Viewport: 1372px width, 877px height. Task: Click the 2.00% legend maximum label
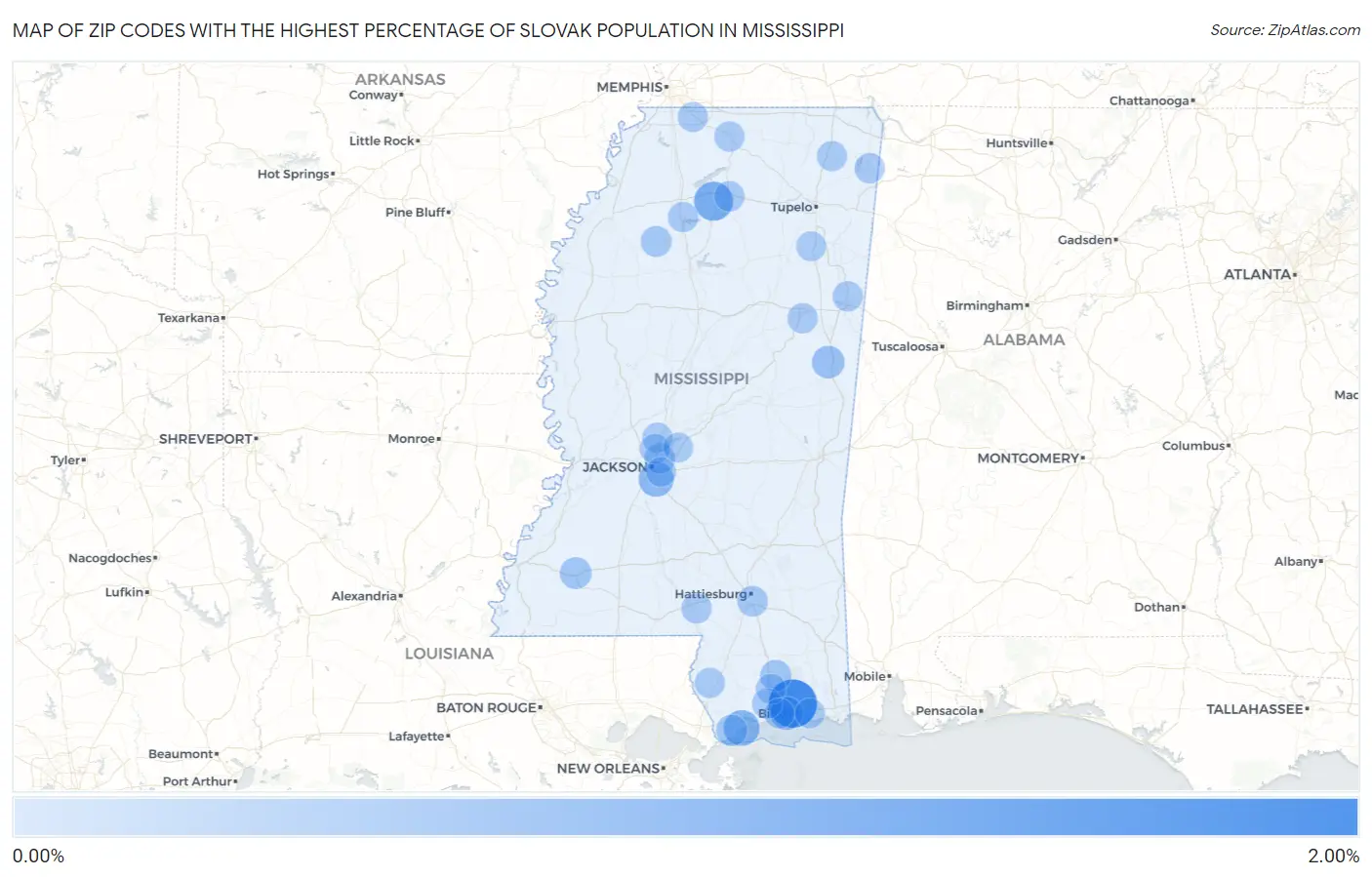[x=1333, y=856]
